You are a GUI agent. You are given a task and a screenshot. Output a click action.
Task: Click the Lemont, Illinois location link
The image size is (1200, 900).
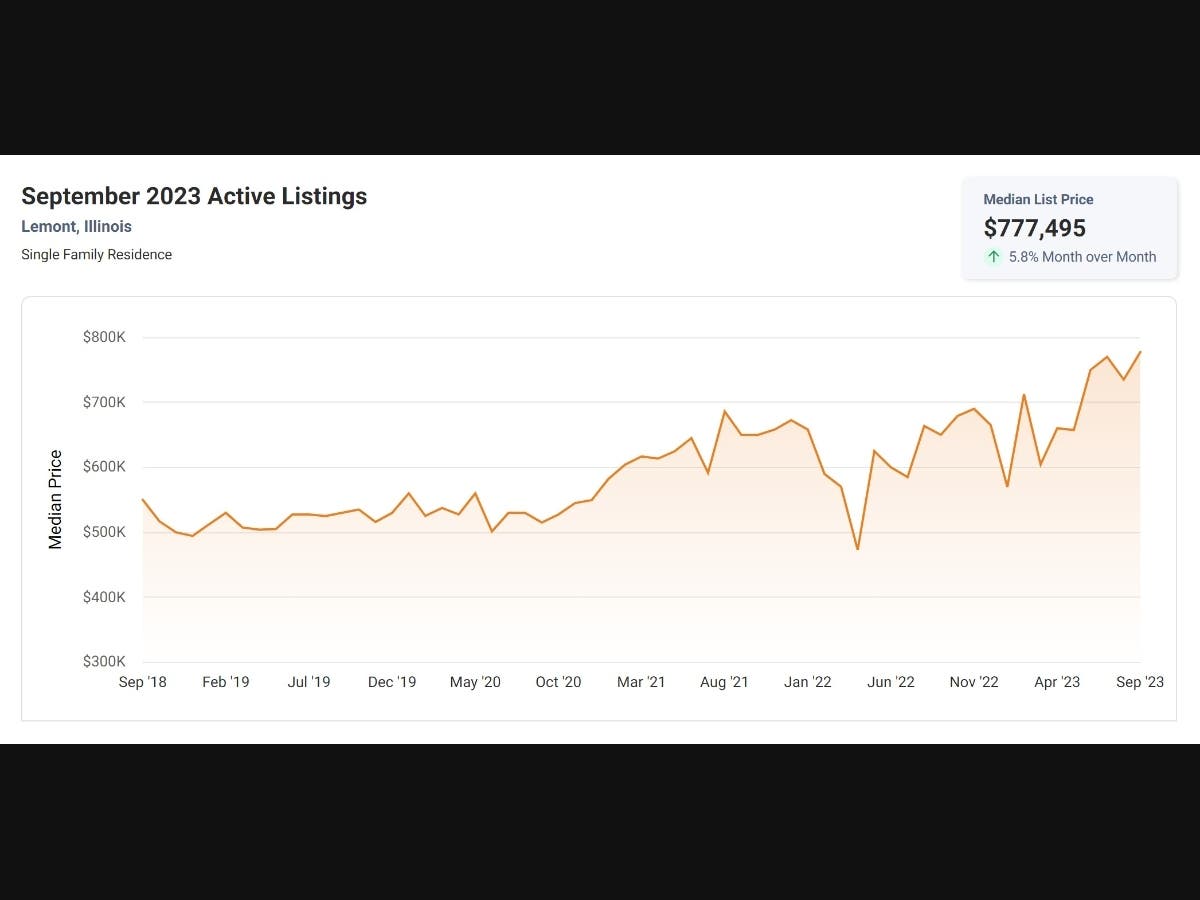[76, 227]
